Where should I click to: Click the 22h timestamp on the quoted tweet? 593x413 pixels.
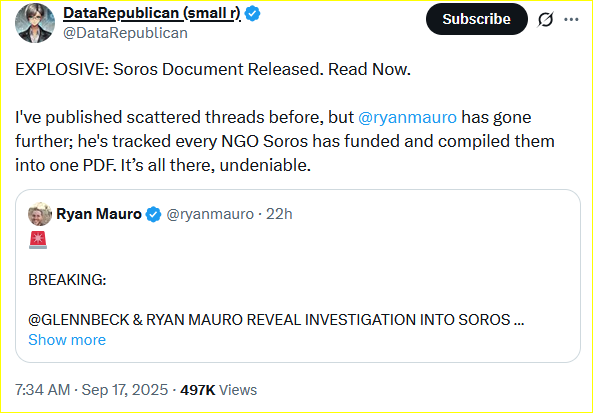point(279,214)
